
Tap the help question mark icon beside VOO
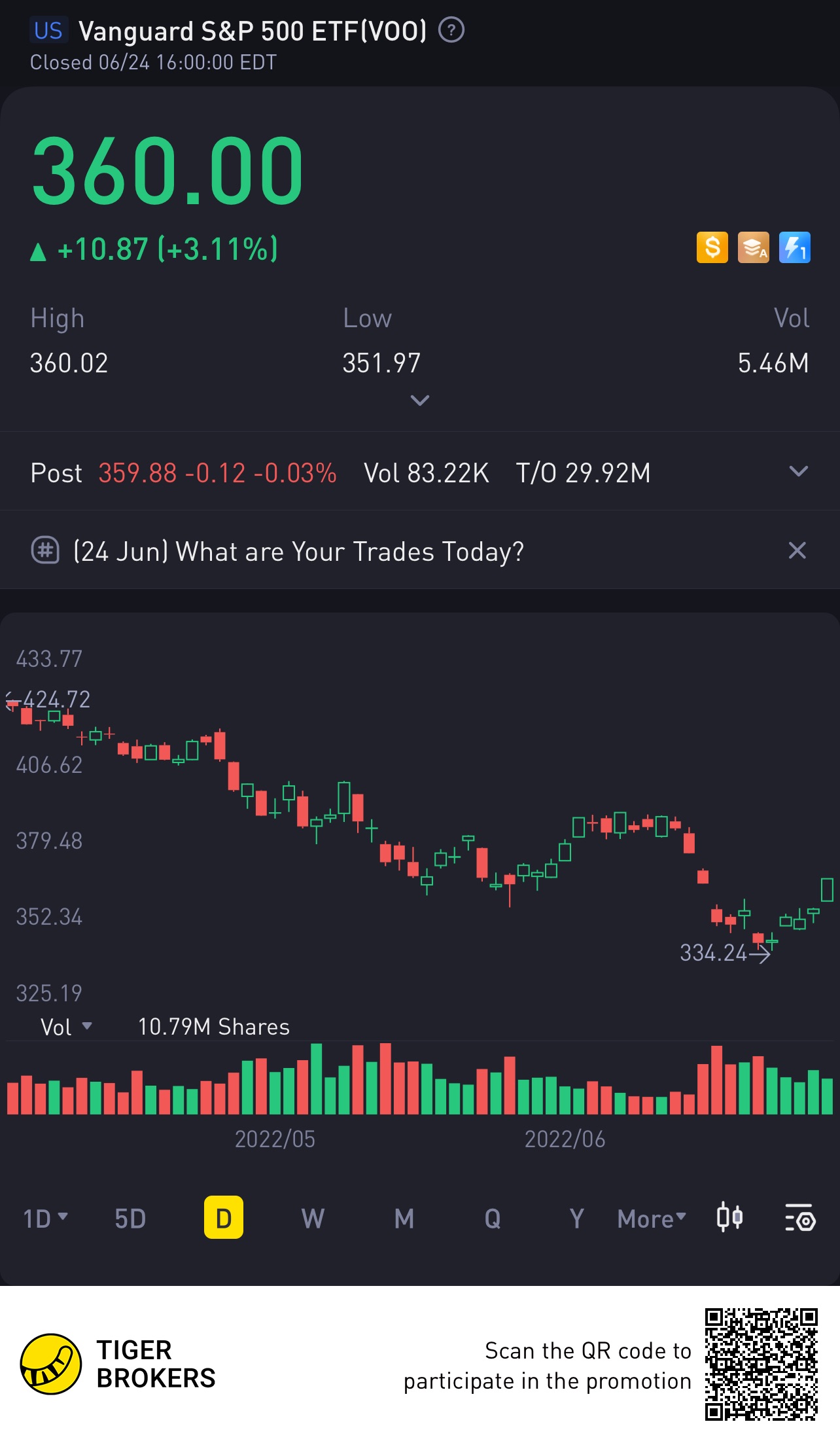point(451,30)
